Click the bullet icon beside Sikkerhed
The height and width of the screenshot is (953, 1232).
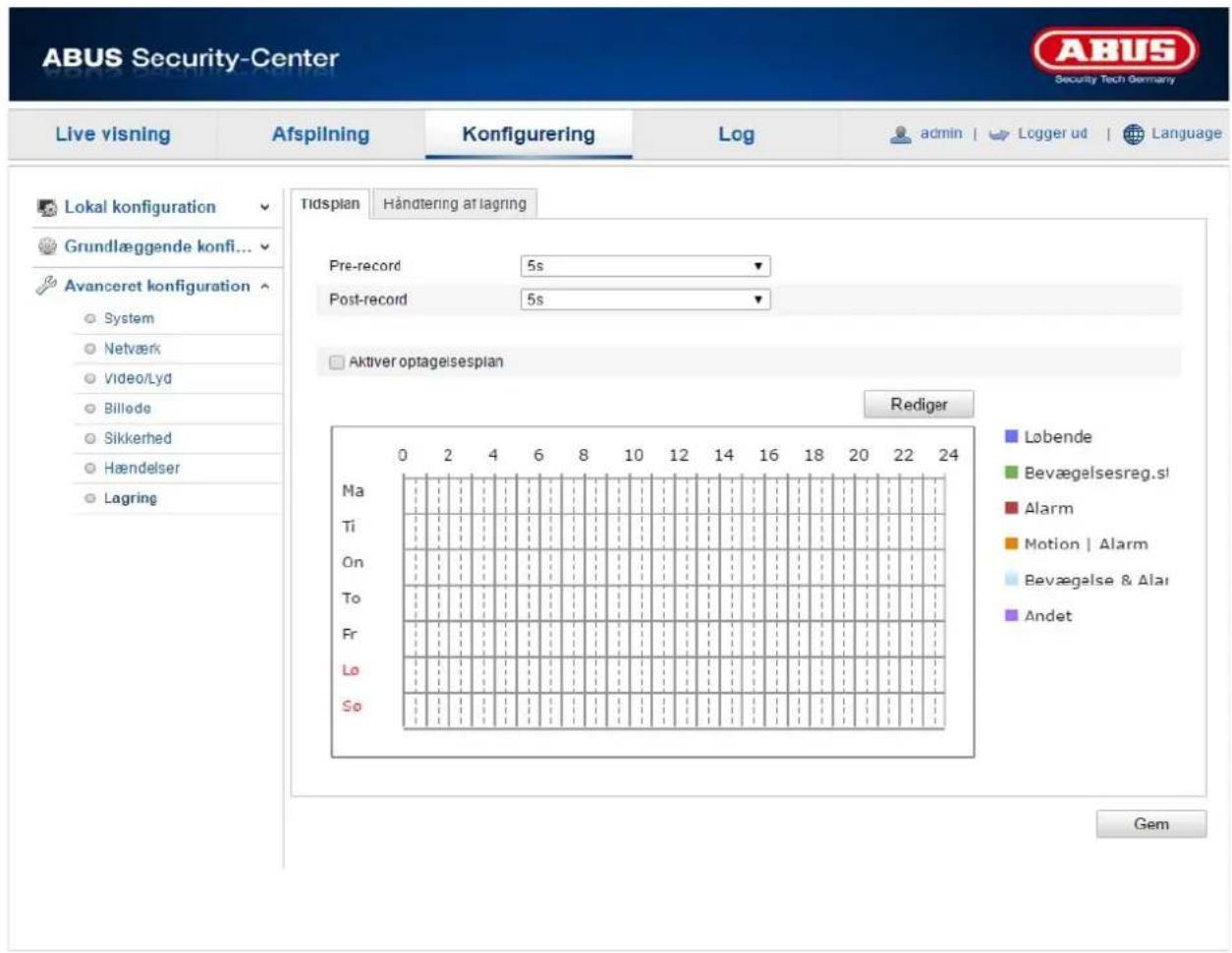pos(90,438)
